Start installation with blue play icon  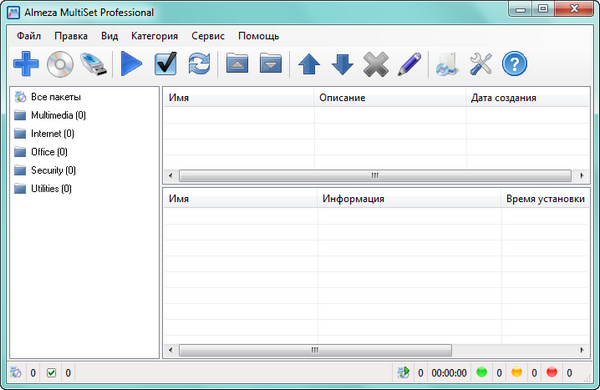coord(131,64)
